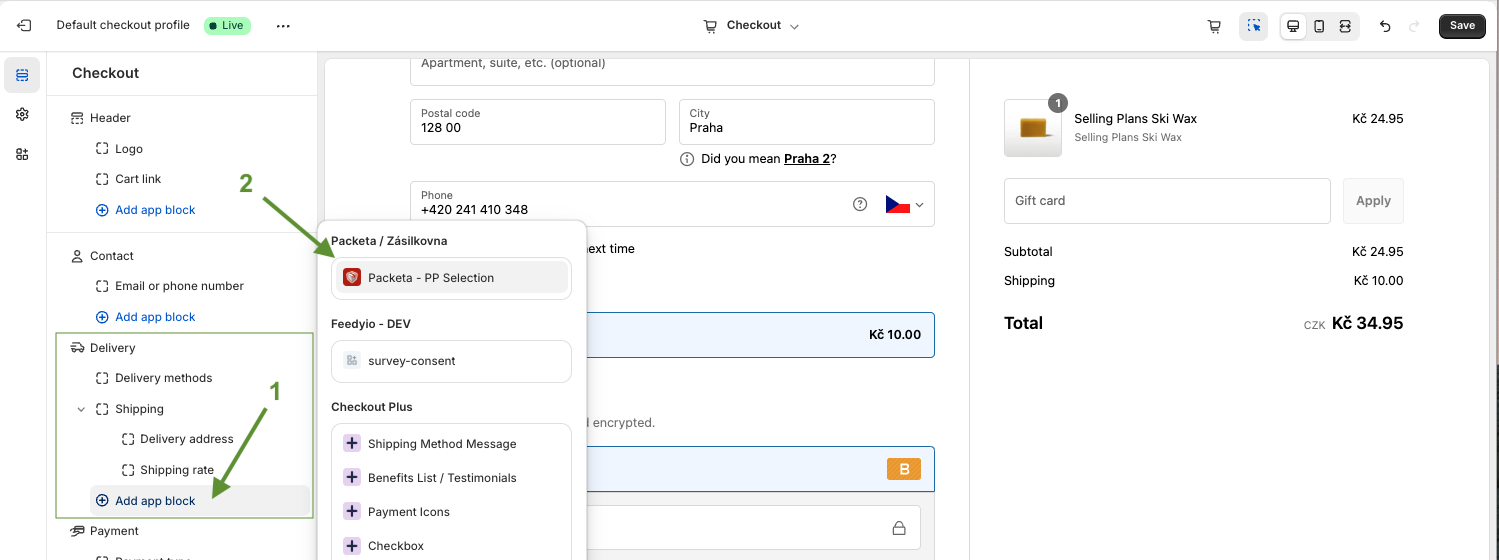Click the City field
The image size is (1499, 560).
pos(806,122)
